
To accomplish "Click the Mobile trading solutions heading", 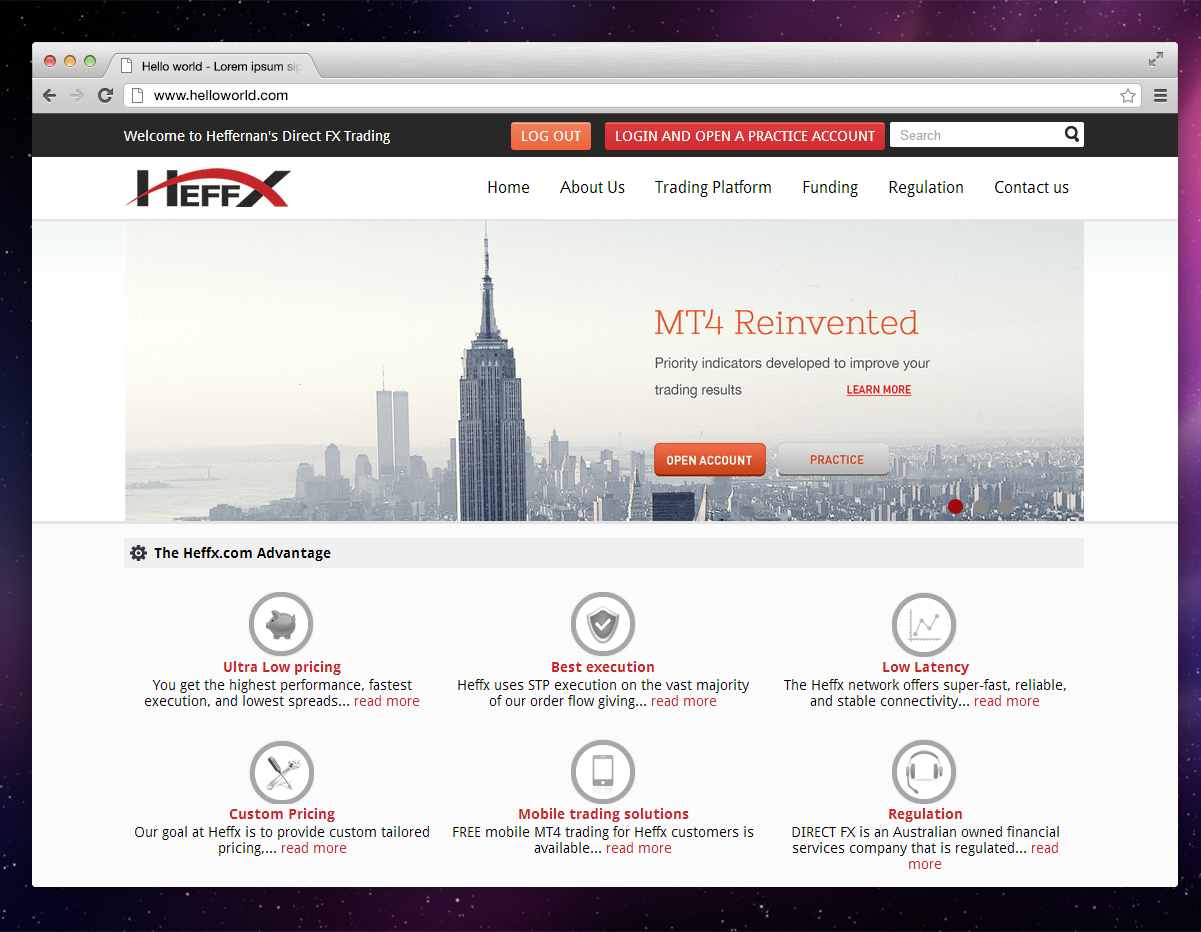I will [603, 814].
